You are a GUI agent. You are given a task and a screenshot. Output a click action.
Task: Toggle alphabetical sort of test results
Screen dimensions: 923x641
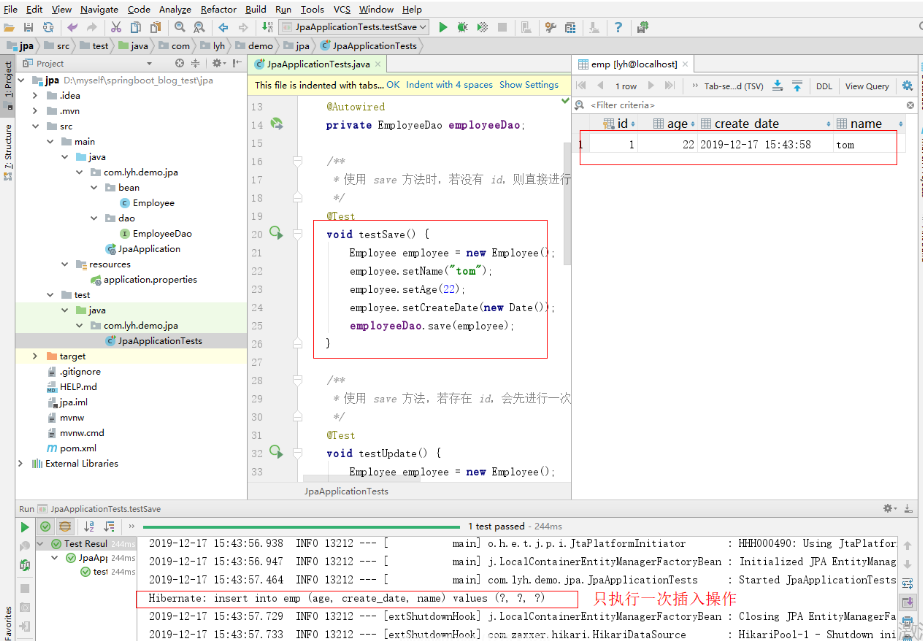tap(90, 526)
